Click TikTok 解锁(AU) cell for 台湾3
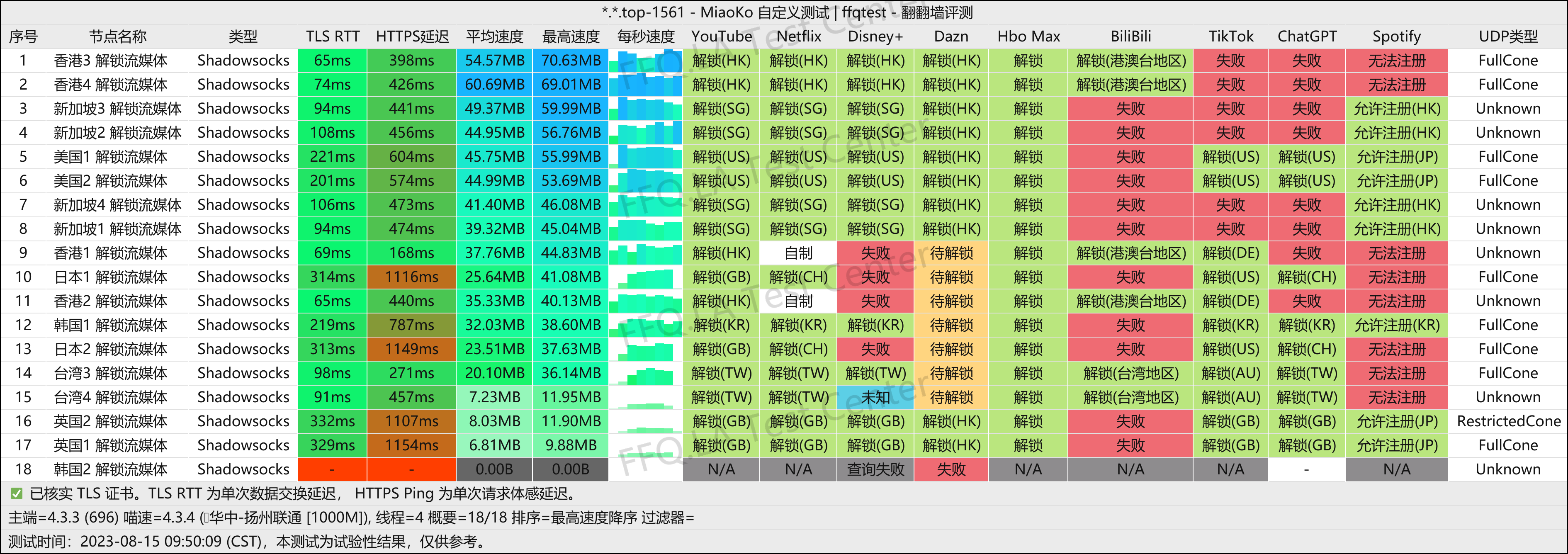The height and width of the screenshot is (554, 1568). (x=1231, y=373)
